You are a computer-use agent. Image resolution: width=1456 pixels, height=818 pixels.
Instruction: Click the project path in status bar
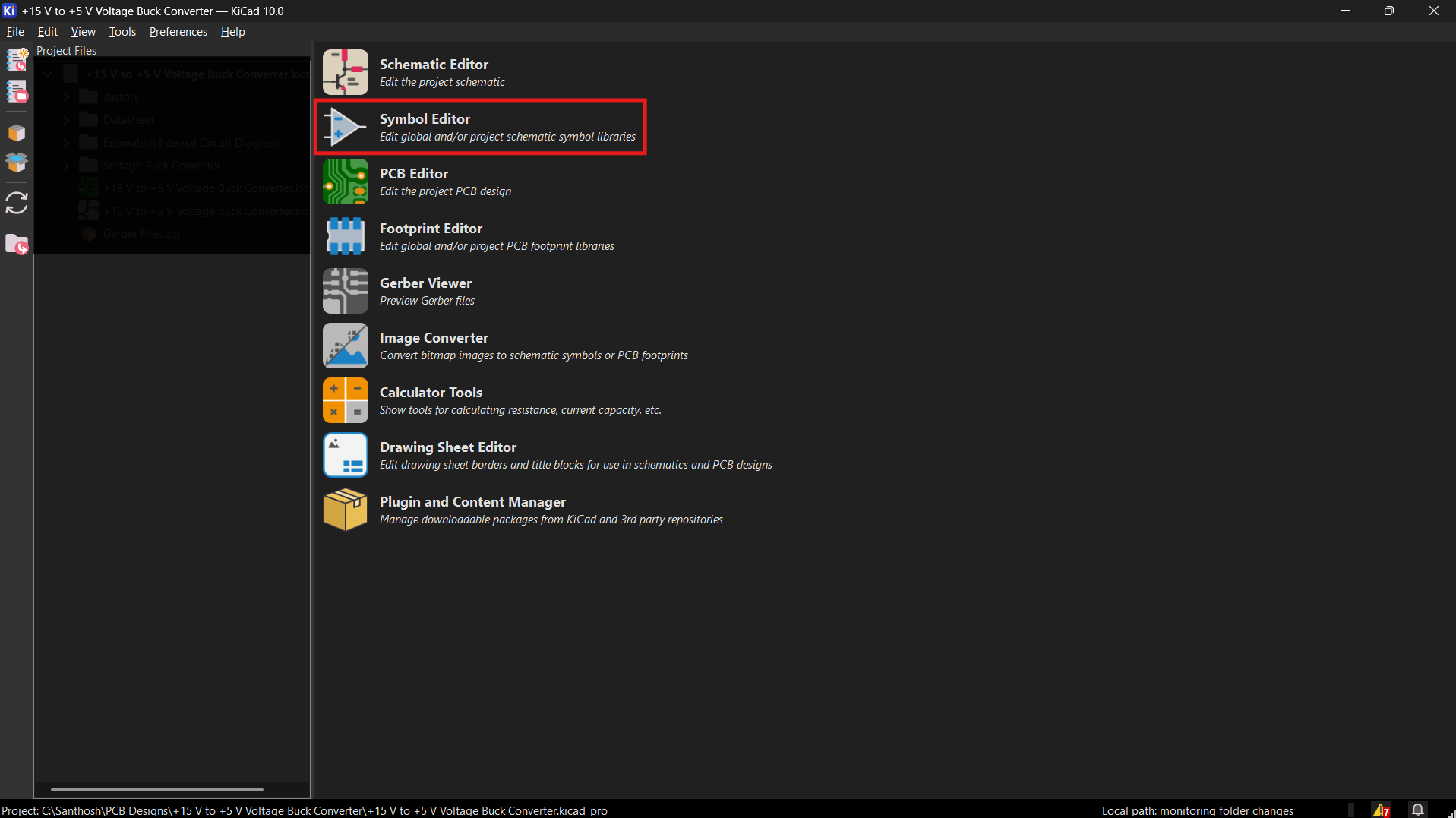(x=305, y=810)
